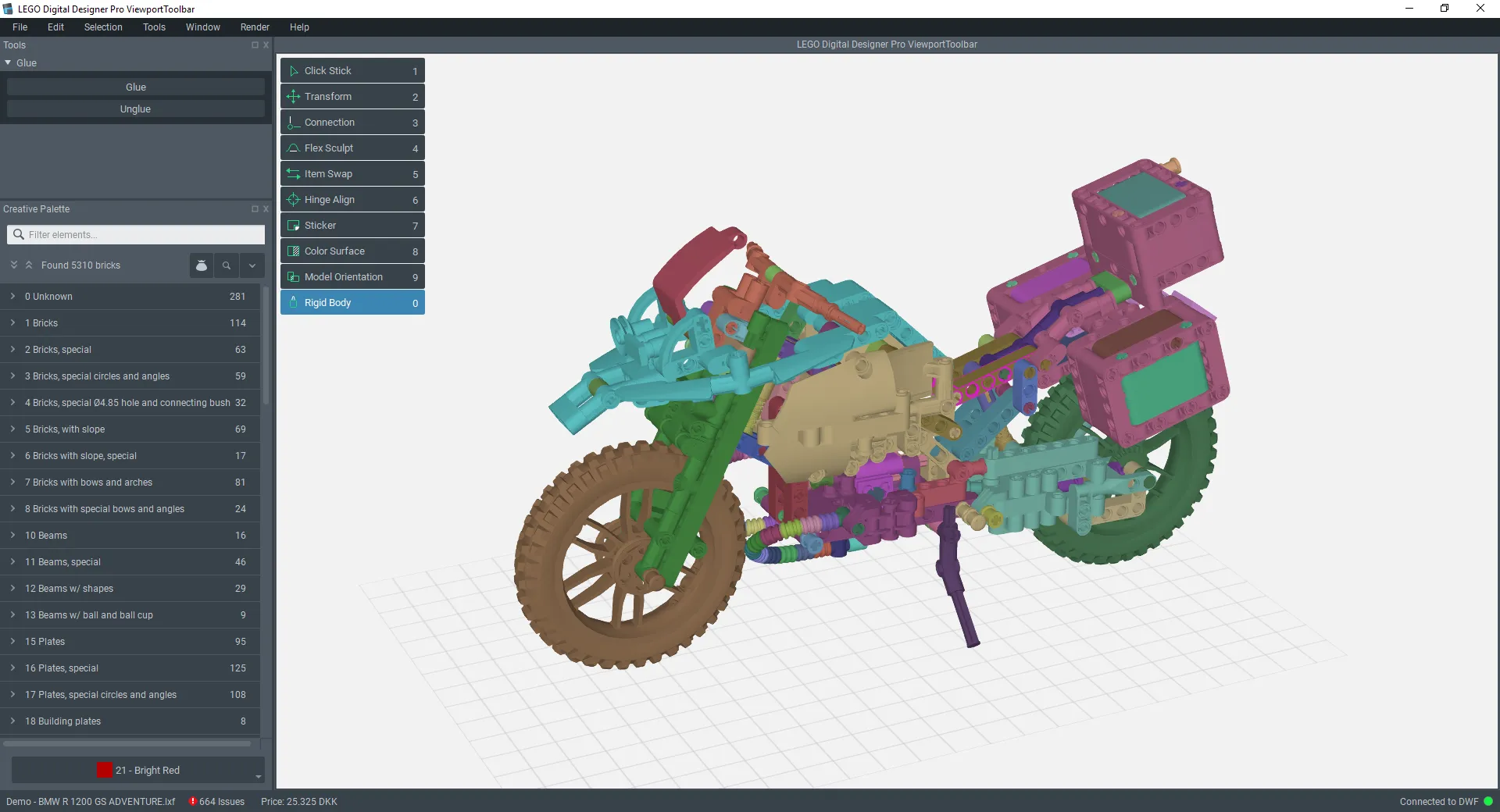Choose the Connection tool

[352, 122]
